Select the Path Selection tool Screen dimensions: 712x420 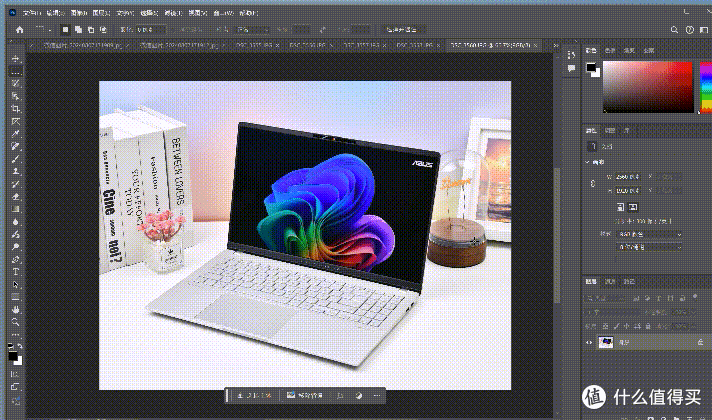[x=15, y=284]
